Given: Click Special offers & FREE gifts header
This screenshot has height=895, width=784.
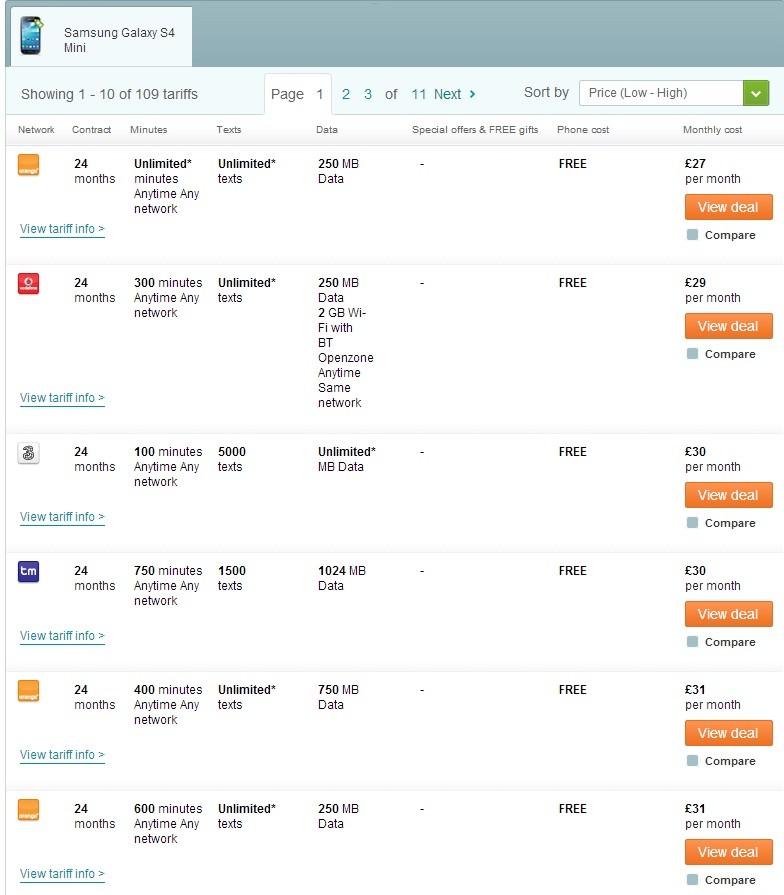Looking at the screenshot, I should (x=475, y=130).
